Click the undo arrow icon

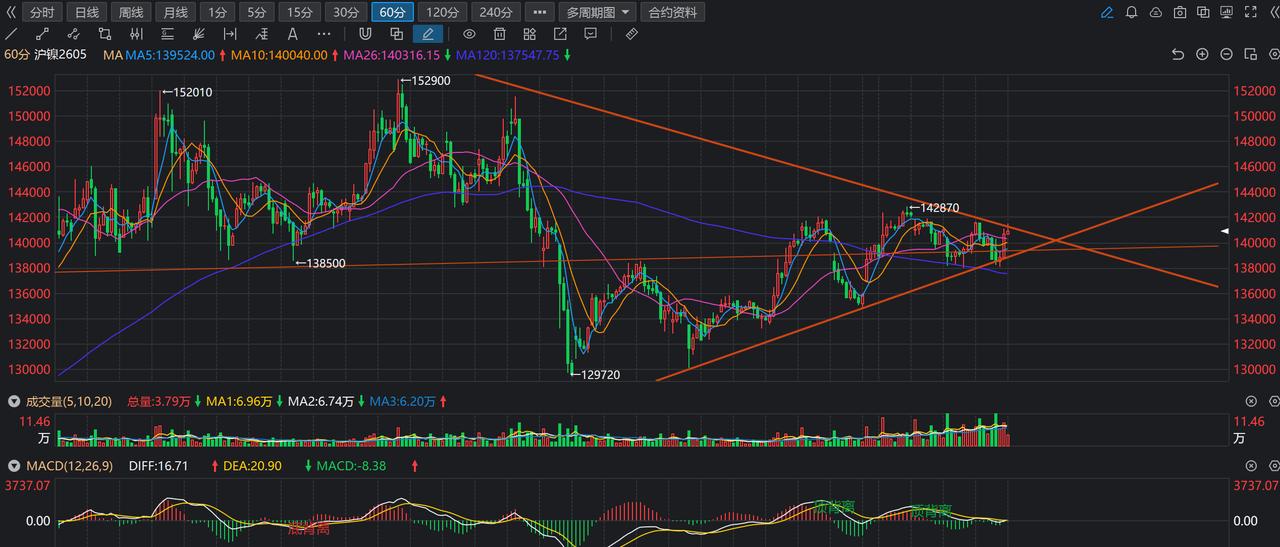click(x=1178, y=55)
